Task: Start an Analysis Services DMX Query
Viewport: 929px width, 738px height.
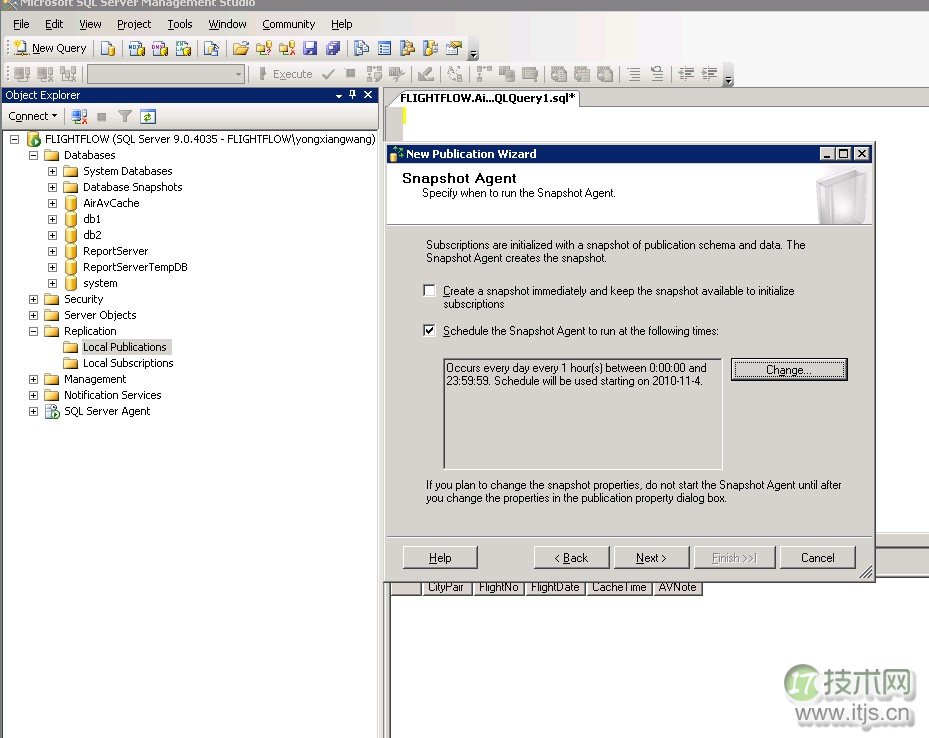Action: point(160,48)
